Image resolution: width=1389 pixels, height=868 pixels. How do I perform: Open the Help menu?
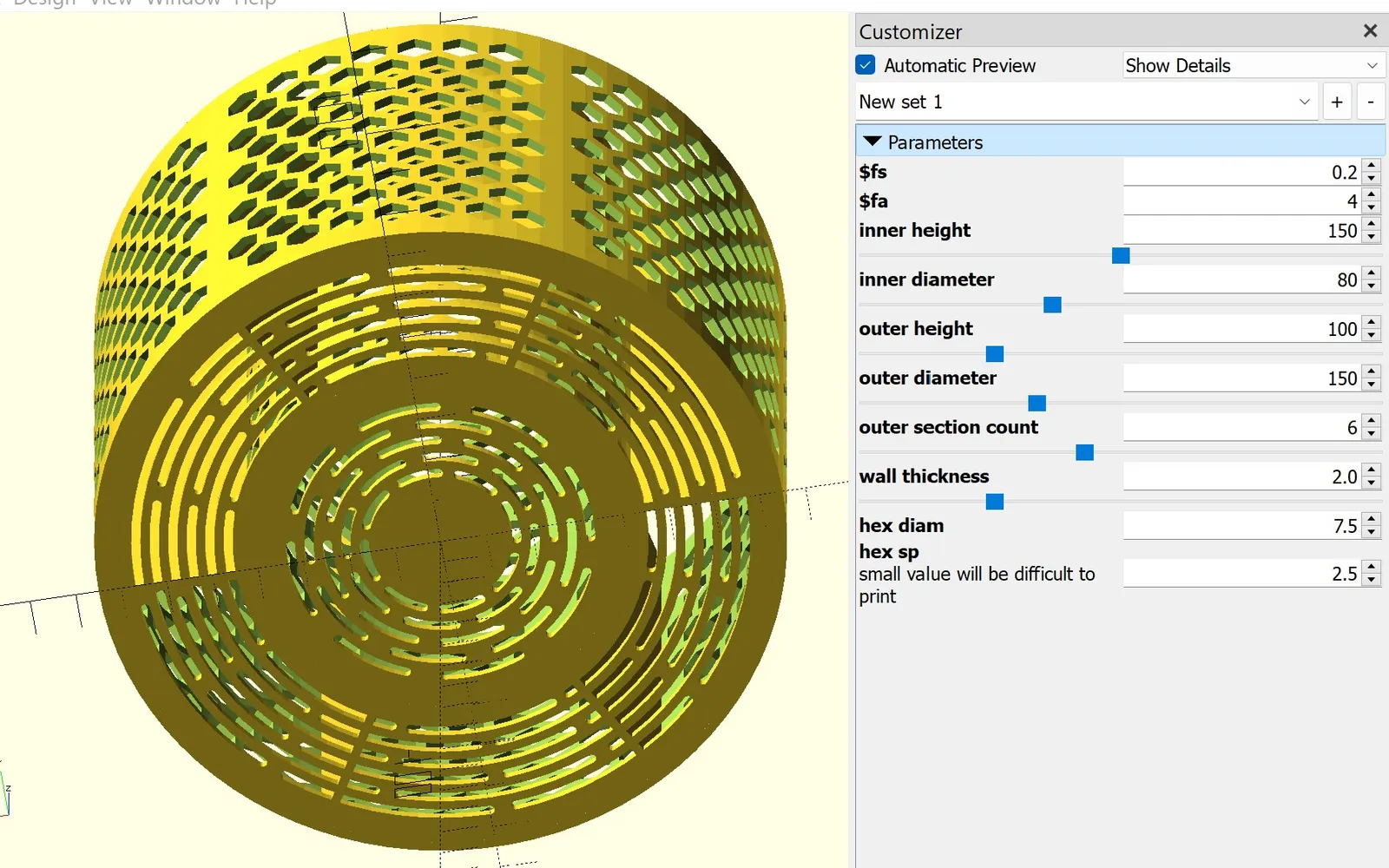254,3
